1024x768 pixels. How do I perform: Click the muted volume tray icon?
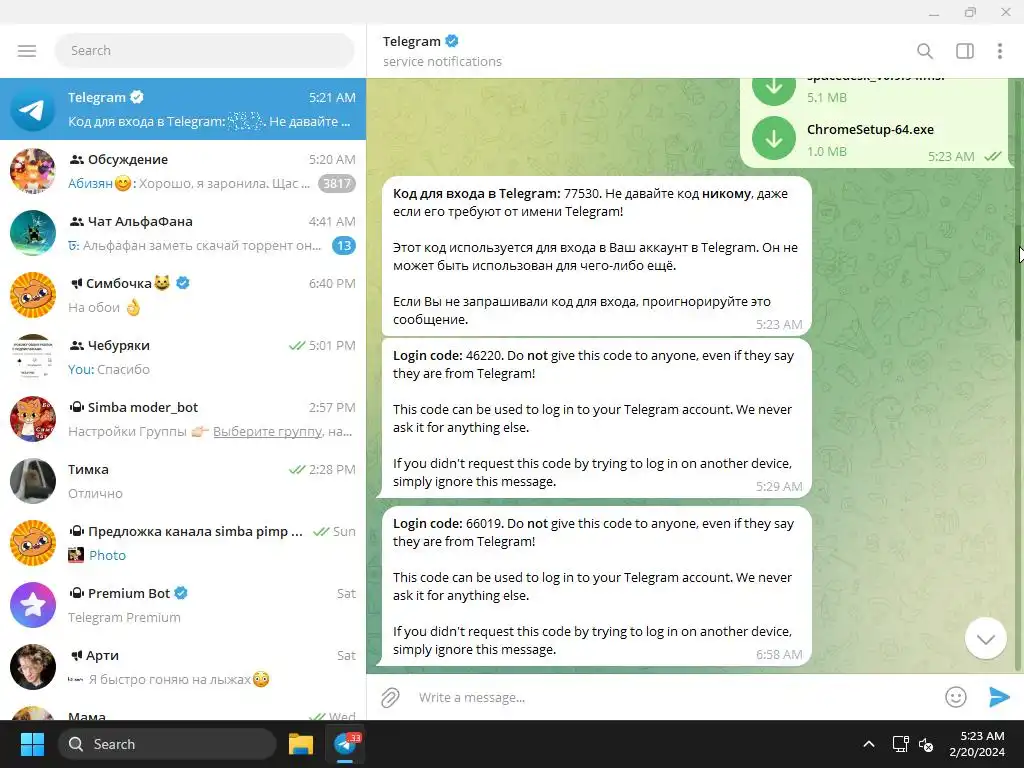point(926,744)
